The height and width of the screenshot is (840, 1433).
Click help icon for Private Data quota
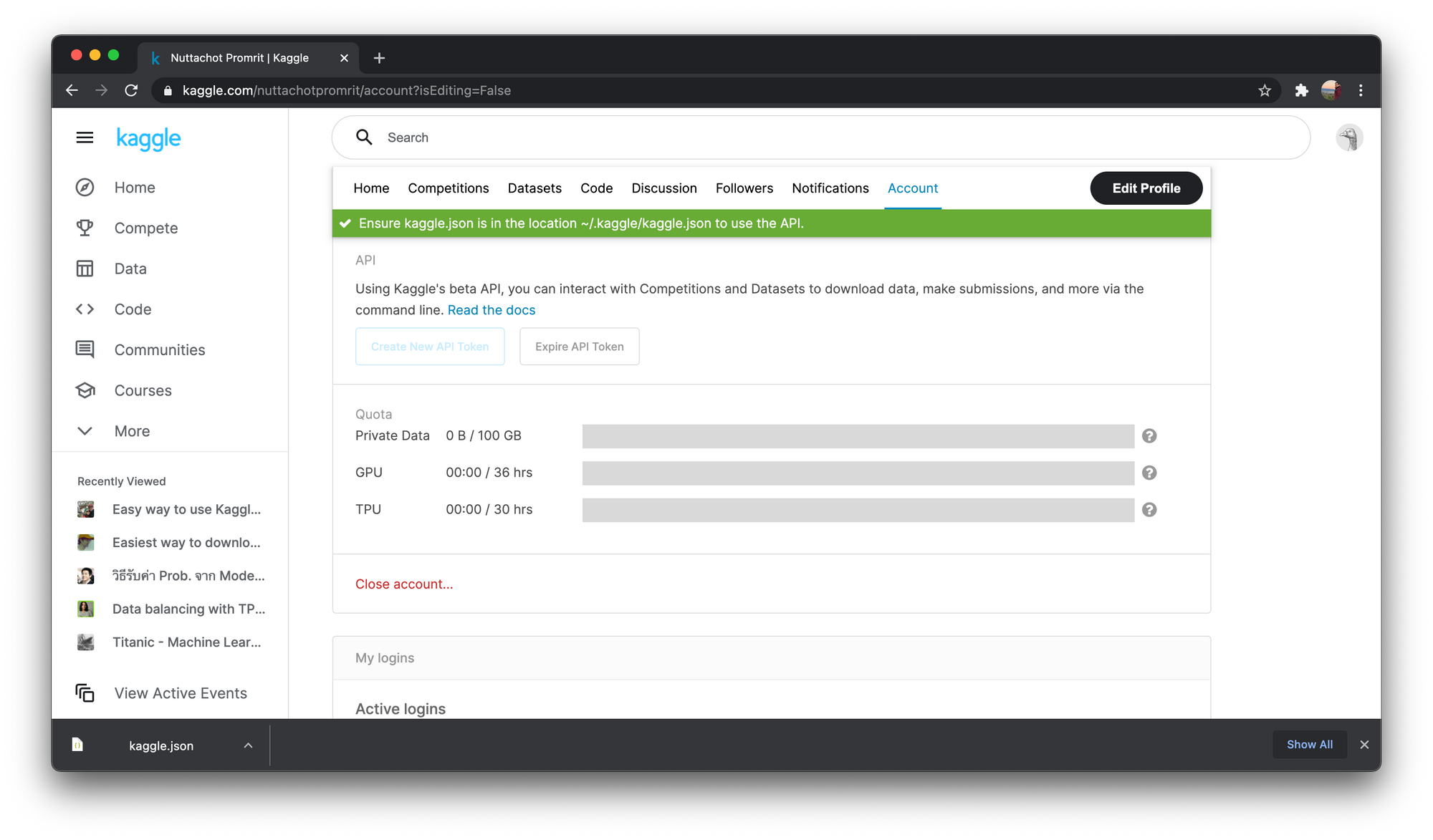point(1149,436)
